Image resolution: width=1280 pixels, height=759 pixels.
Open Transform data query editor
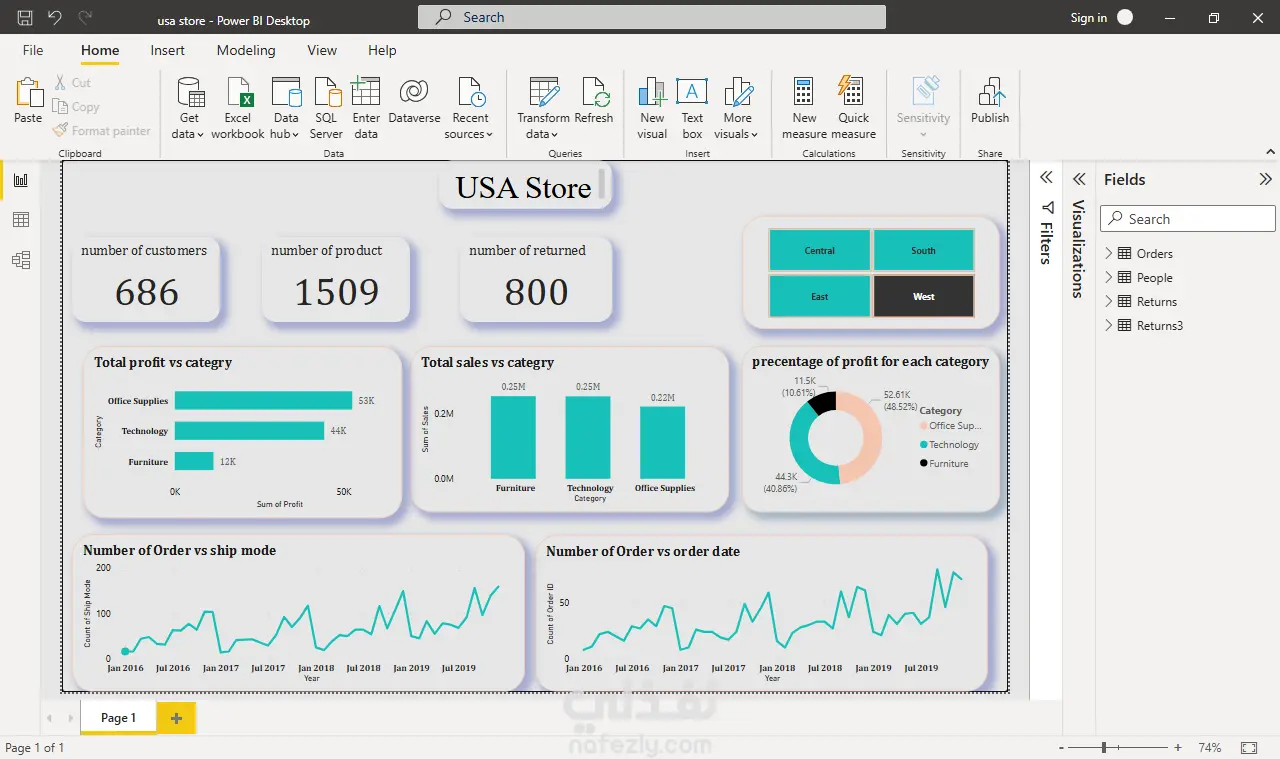(x=543, y=108)
